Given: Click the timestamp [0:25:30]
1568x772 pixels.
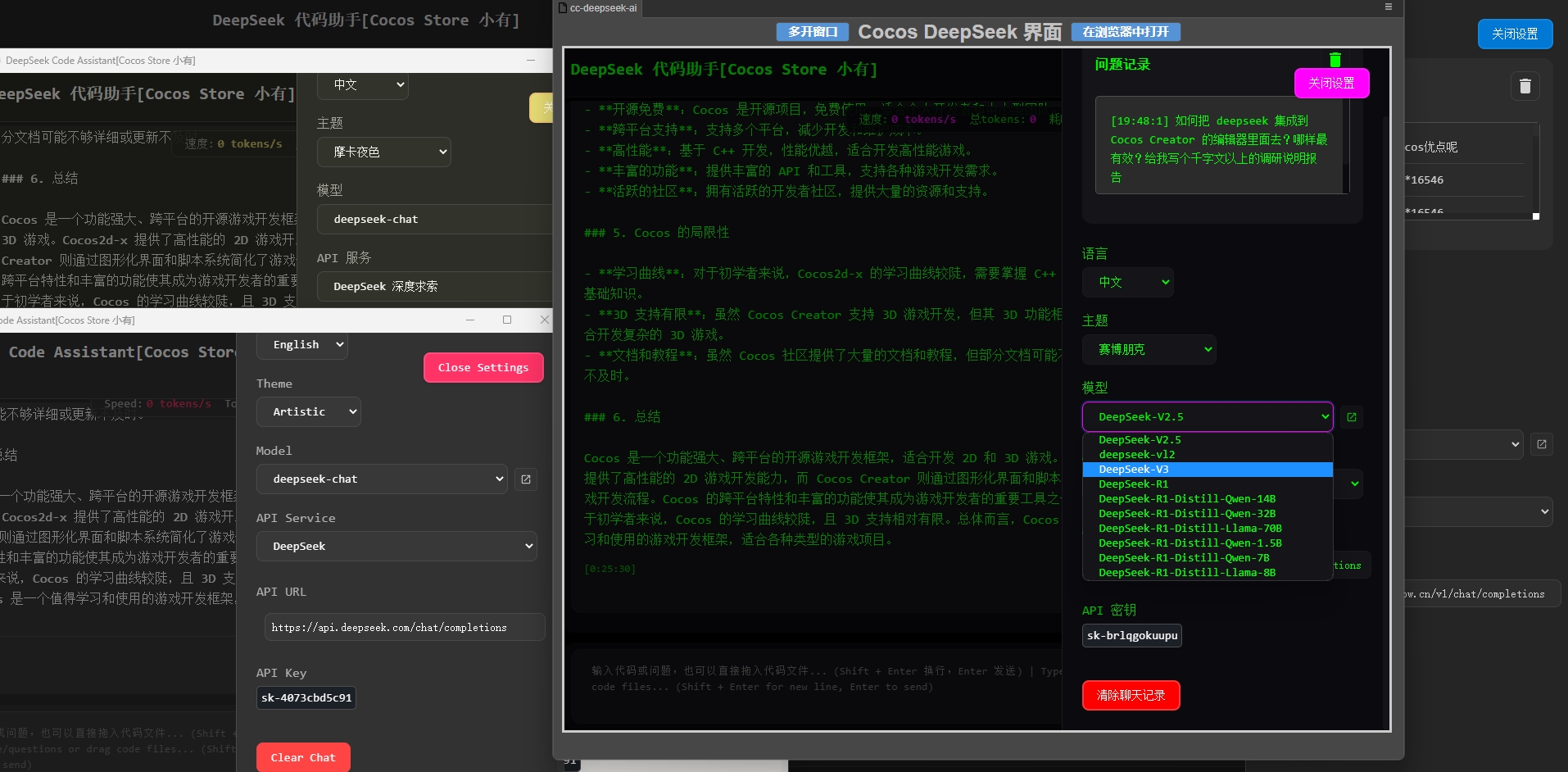Looking at the screenshot, I should tap(610, 569).
